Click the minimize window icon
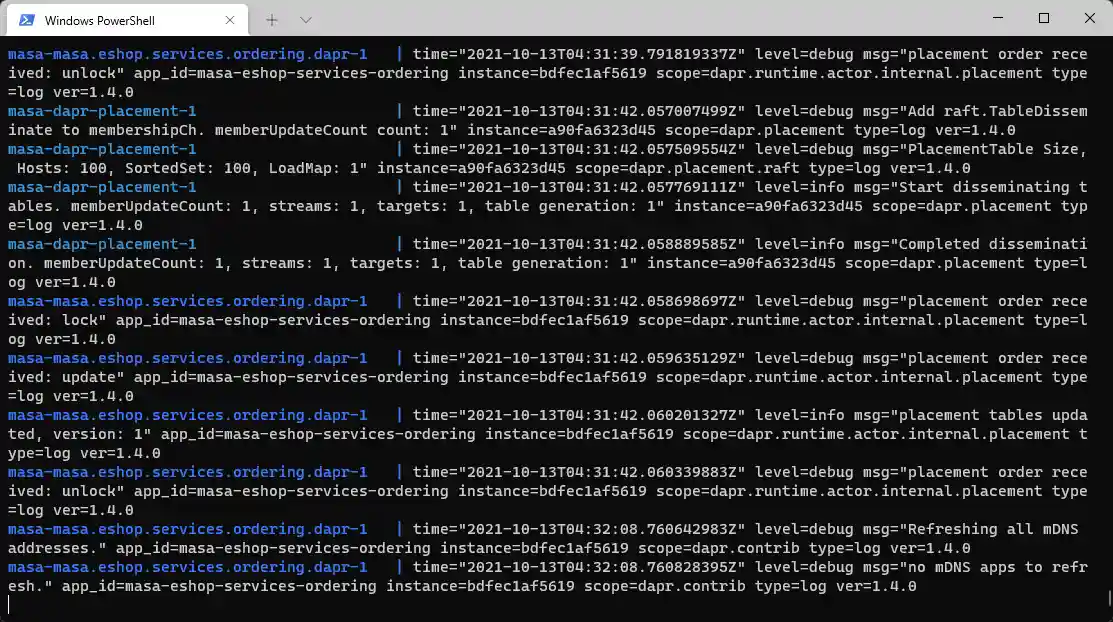 [996, 19]
